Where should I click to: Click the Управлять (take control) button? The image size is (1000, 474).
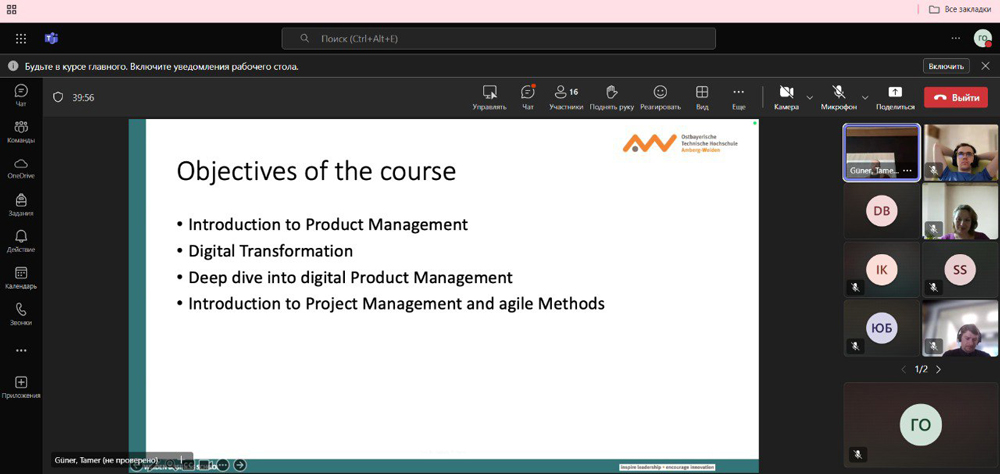[x=490, y=96]
